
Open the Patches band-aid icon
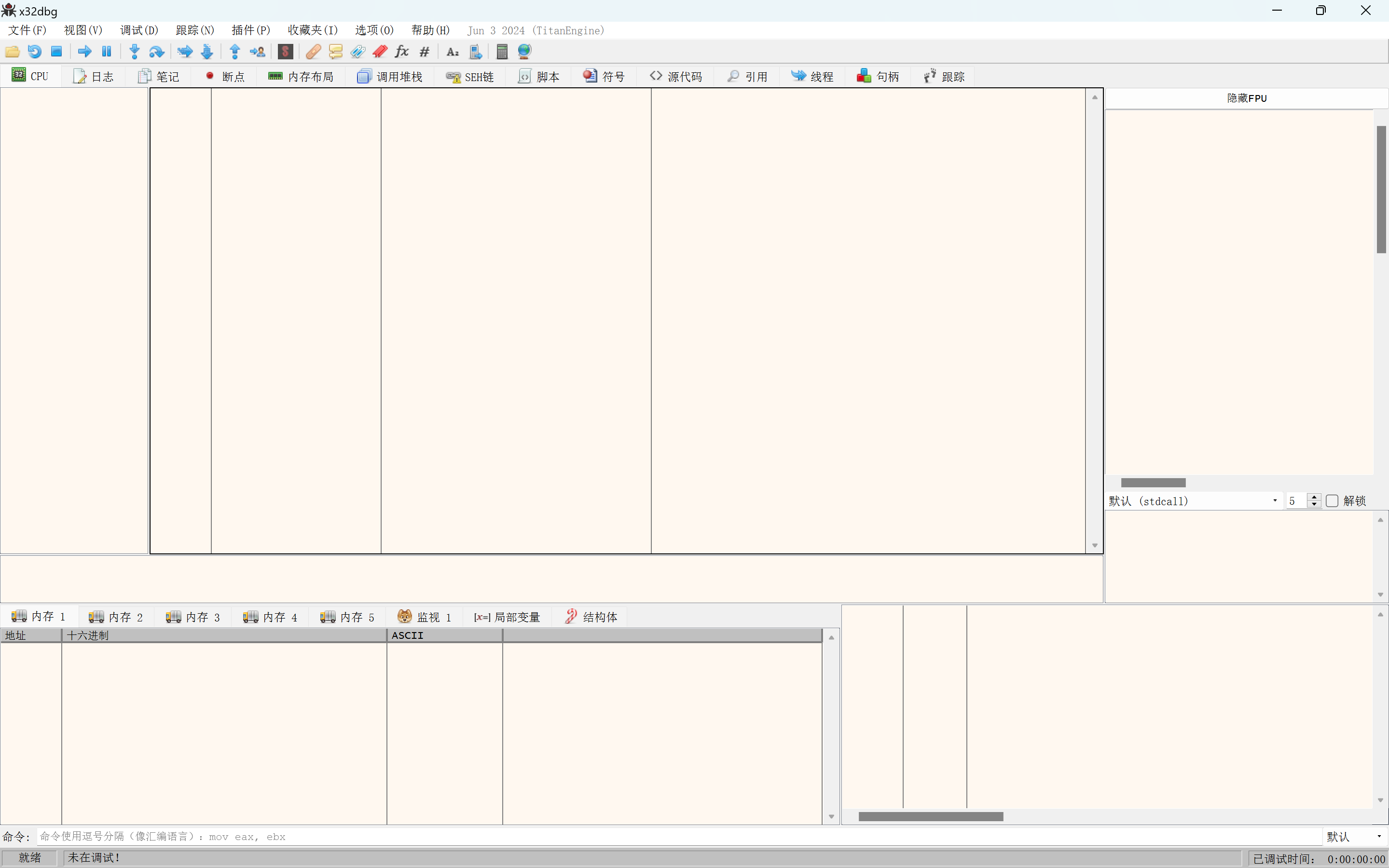(x=314, y=52)
